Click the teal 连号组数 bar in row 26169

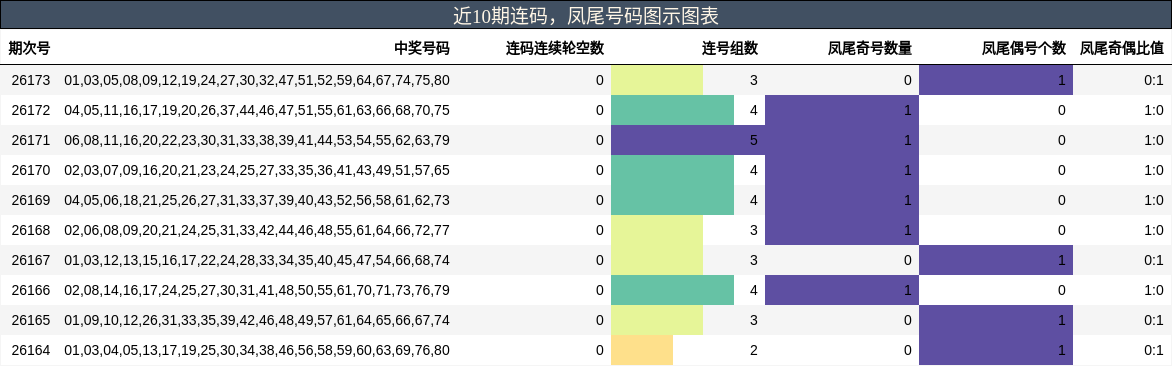pos(673,200)
